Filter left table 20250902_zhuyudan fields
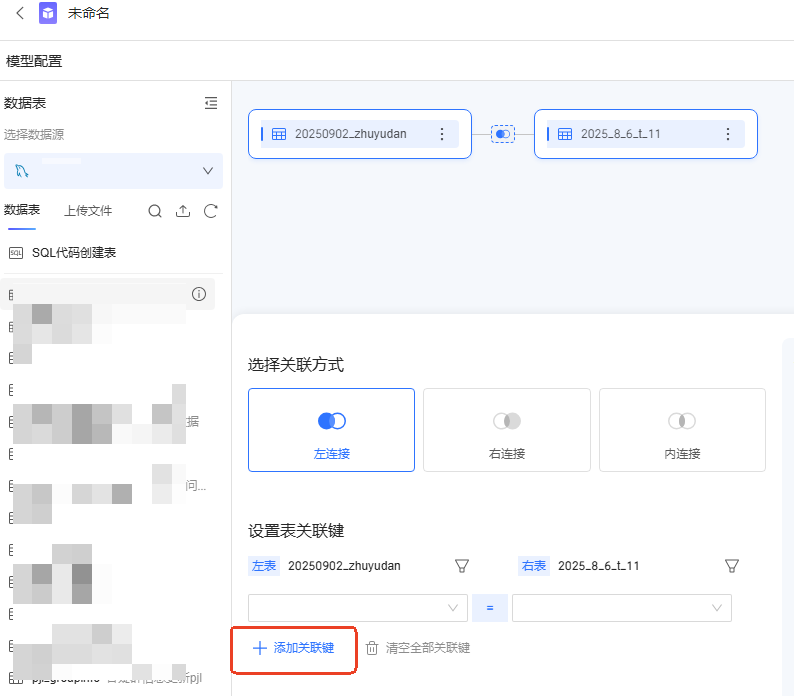794x696 pixels. point(461,566)
